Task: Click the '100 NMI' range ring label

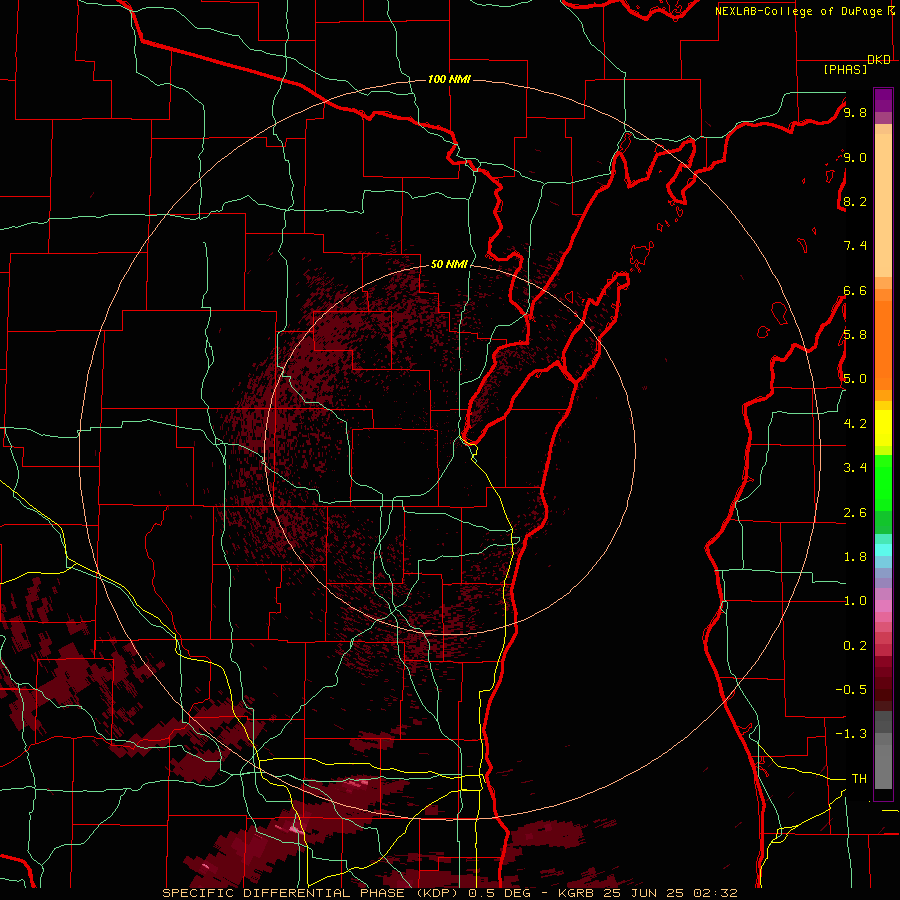Action: 449,79
